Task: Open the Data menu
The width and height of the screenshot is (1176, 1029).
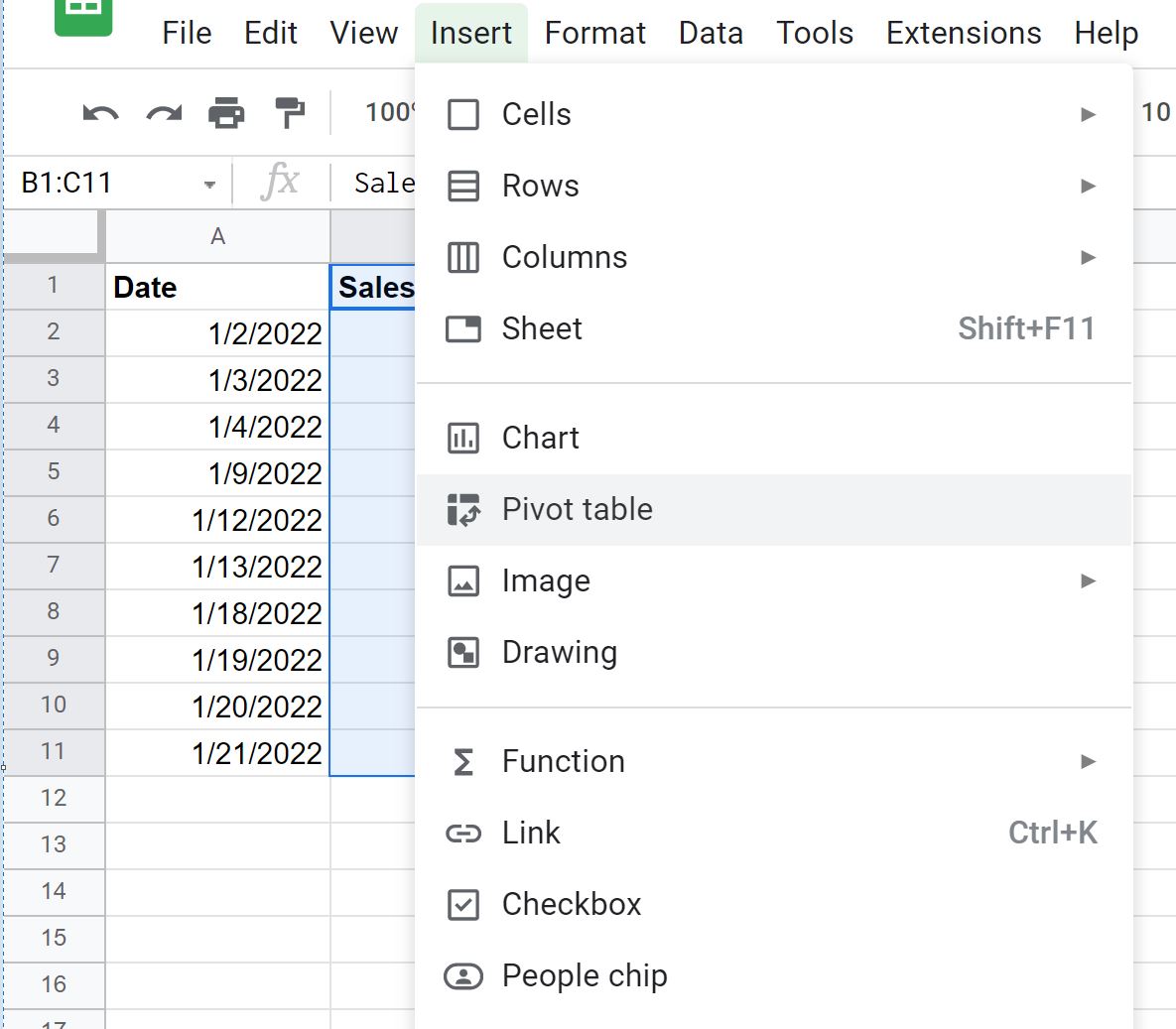Action: [x=711, y=33]
